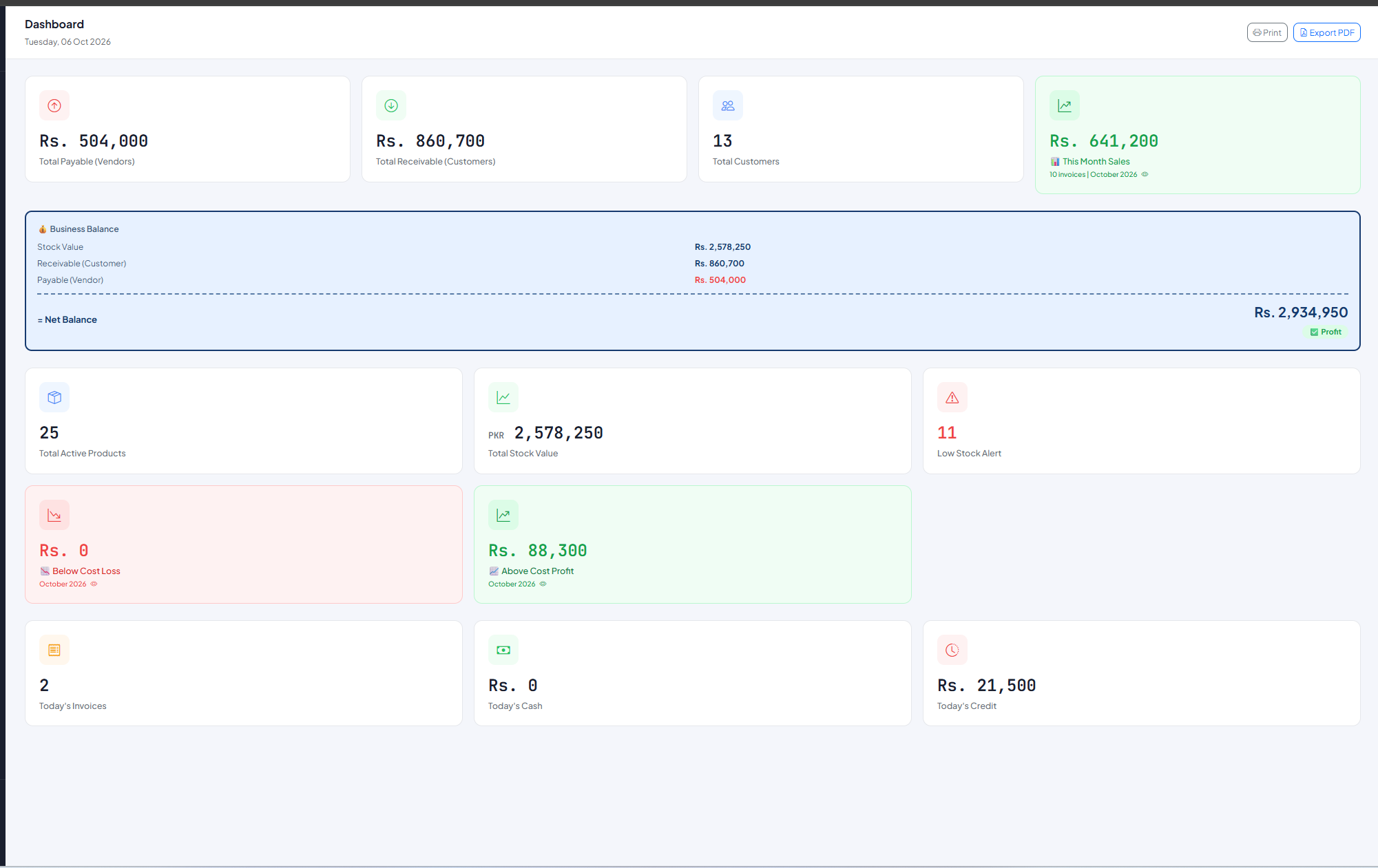
Task: Click the red 11 Low Stock Alert count
Action: click(x=947, y=433)
